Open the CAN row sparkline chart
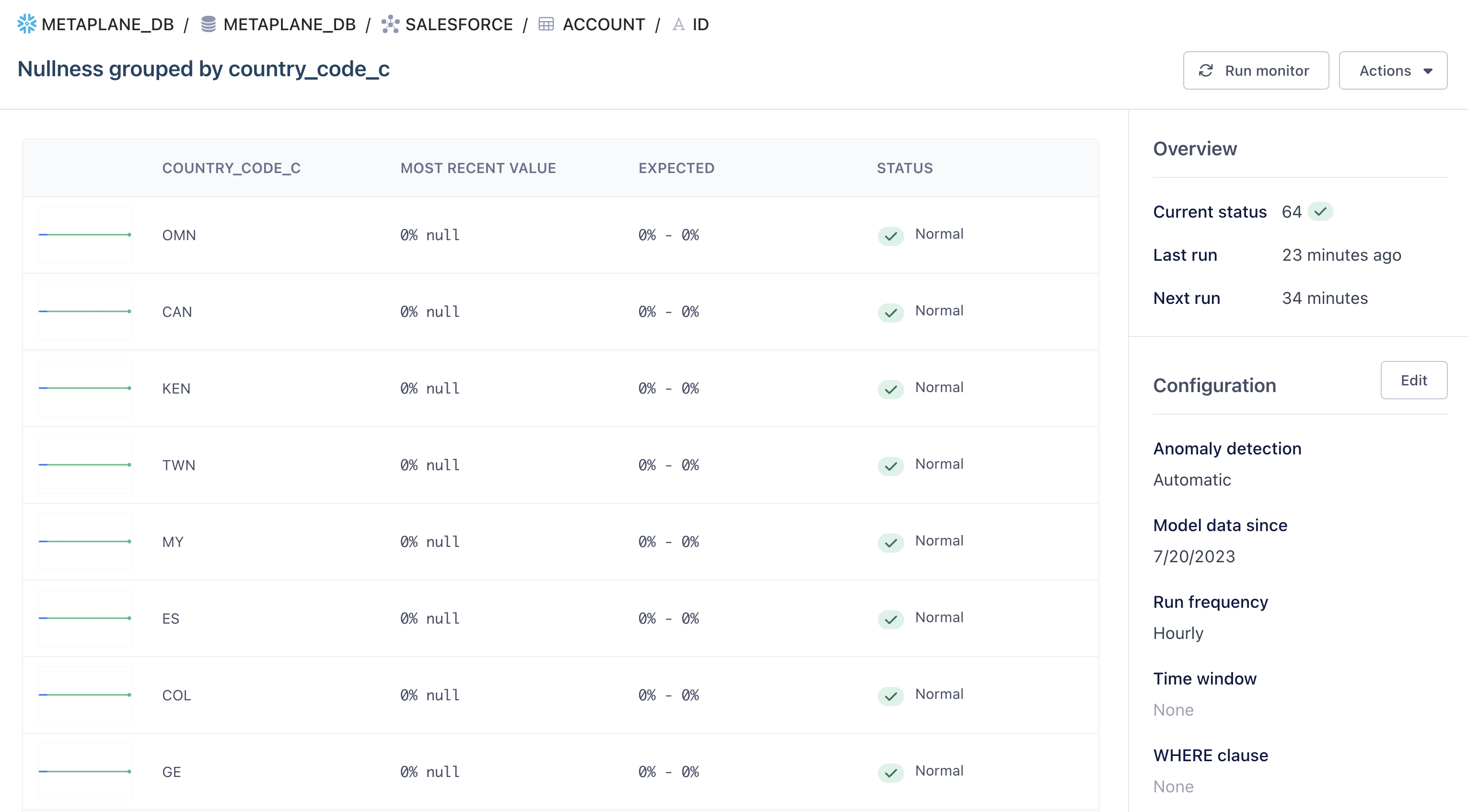The image size is (1468, 812). (x=85, y=311)
